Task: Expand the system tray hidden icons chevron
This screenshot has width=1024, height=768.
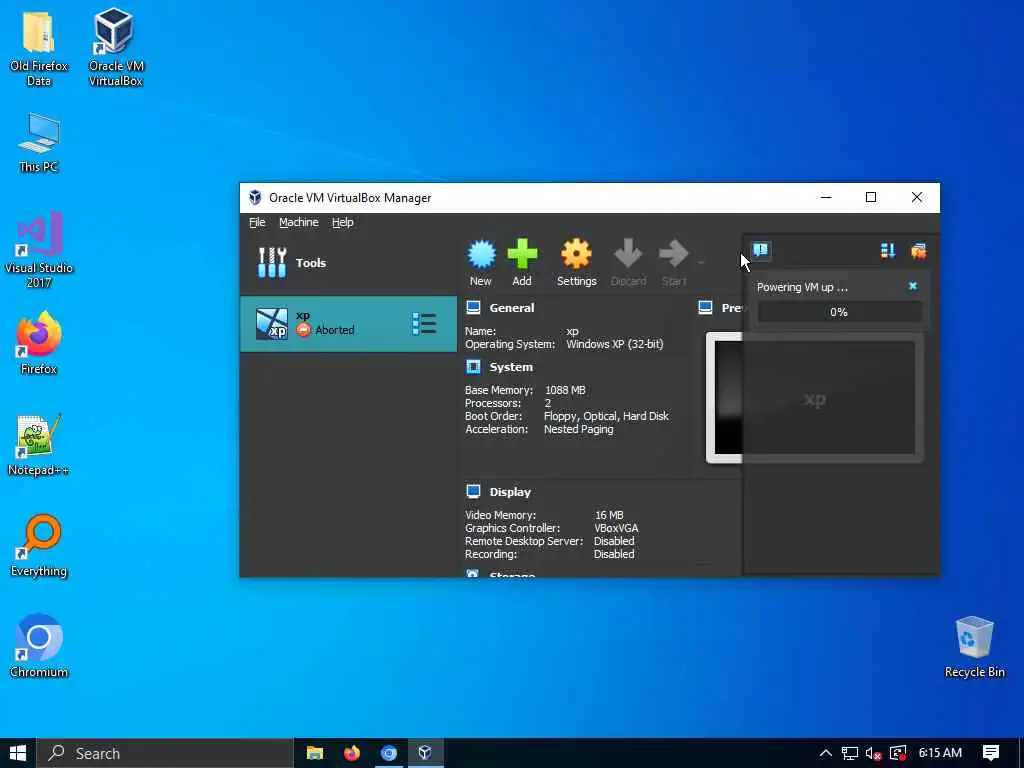Action: coord(825,753)
